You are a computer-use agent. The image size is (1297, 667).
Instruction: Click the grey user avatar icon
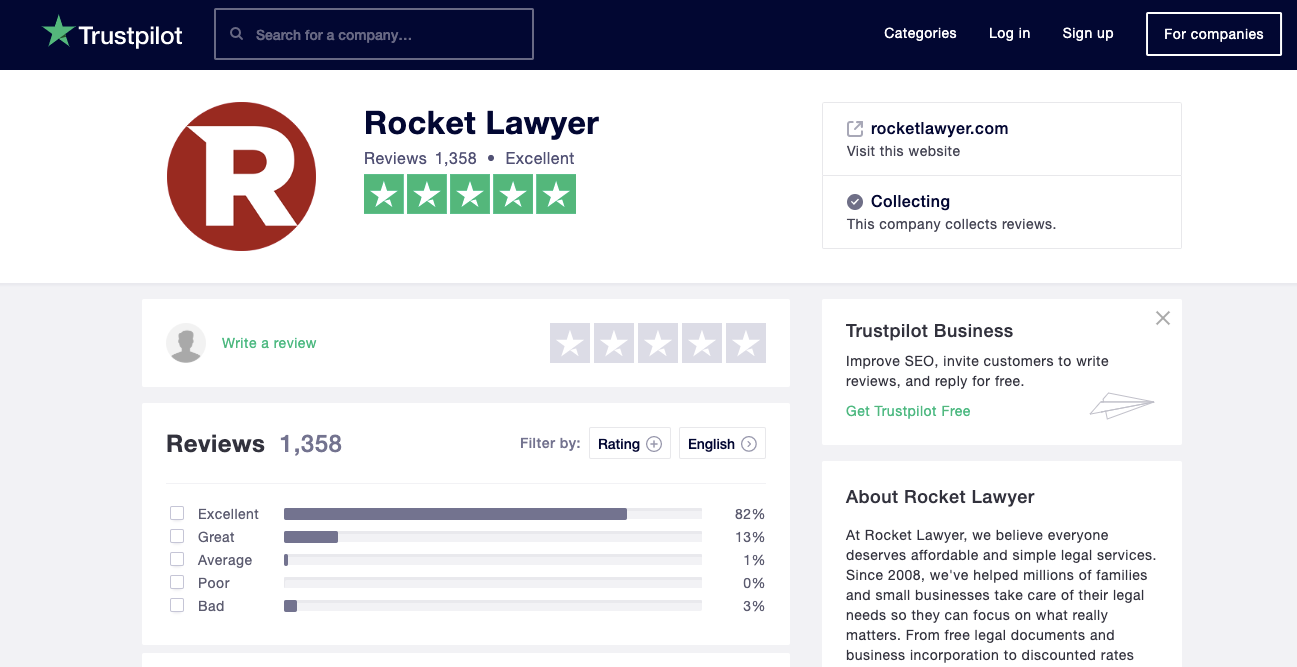(186, 343)
